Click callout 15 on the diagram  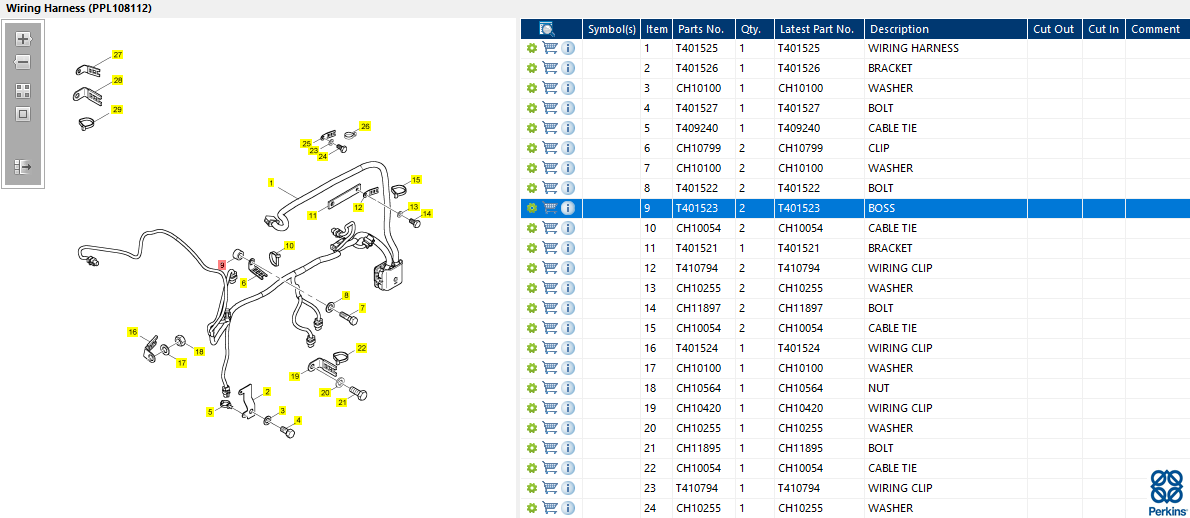(416, 180)
